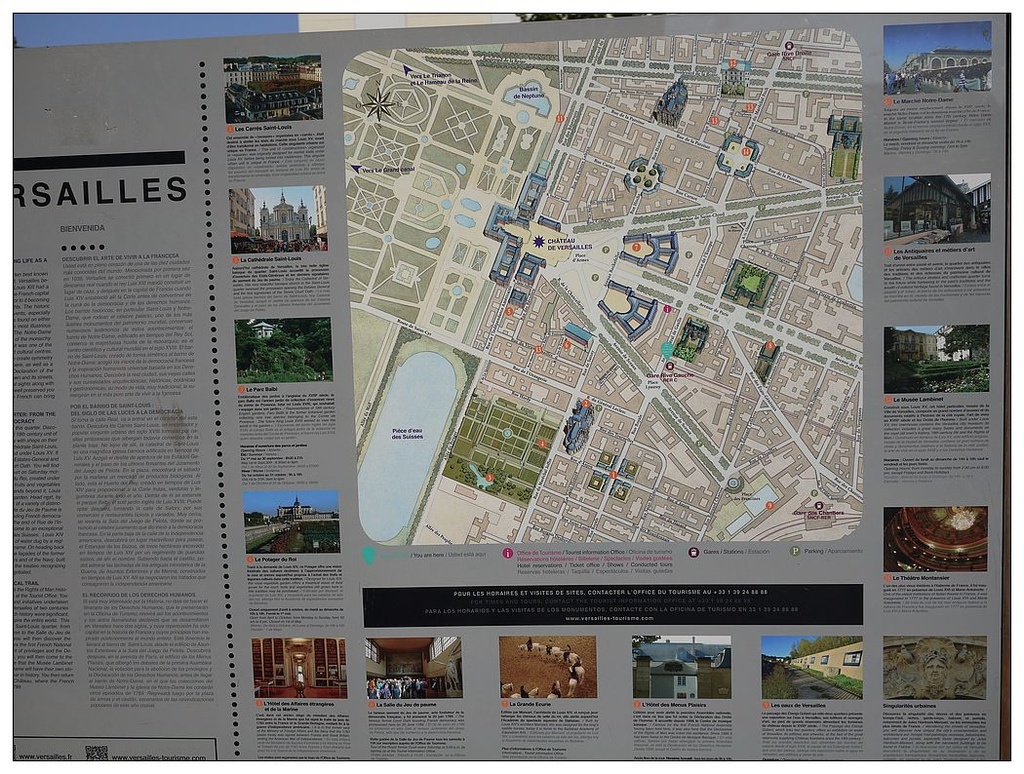Viewport: 1024px width, 774px height.
Task: Open the Antiquaires et métiers d'art photo
Action: point(937,208)
